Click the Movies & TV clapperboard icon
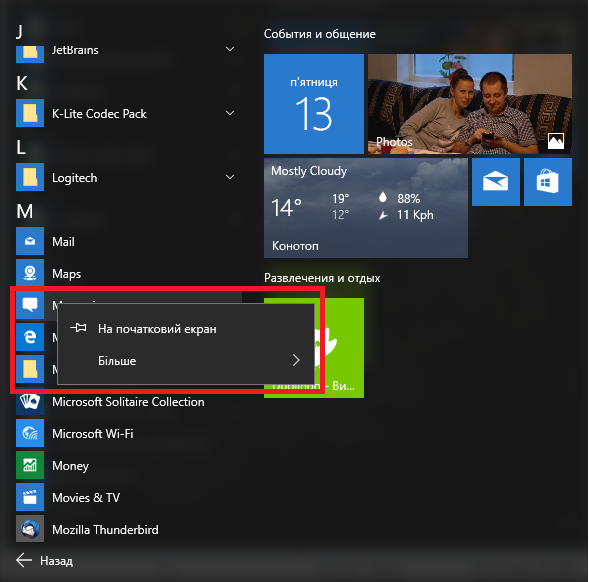The width and height of the screenshot is (589, 582). pyautogui.click(x=30, y=497)
